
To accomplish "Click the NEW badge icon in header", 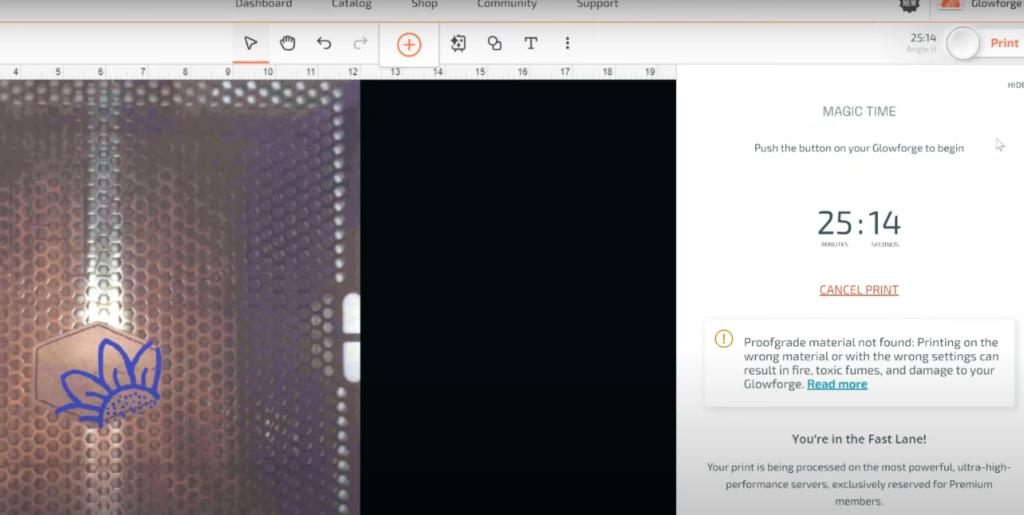I will tap(909, 5).
